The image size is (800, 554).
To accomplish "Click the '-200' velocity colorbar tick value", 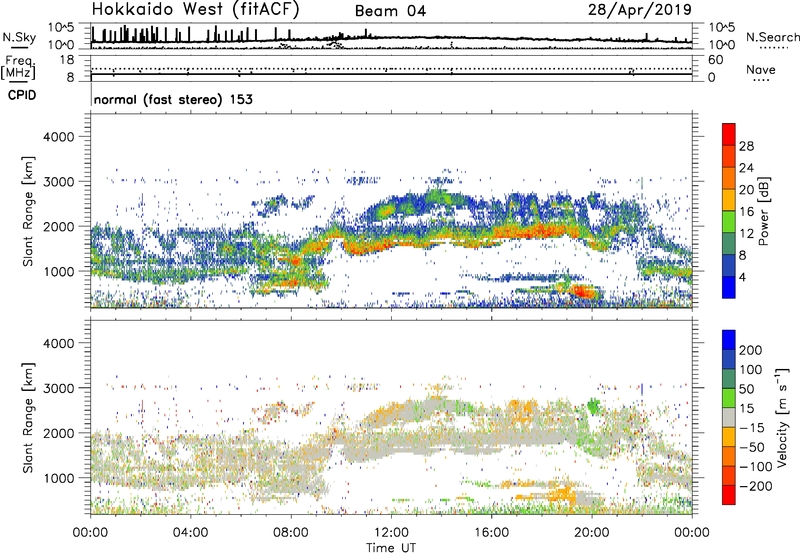I will click(756, 486).
